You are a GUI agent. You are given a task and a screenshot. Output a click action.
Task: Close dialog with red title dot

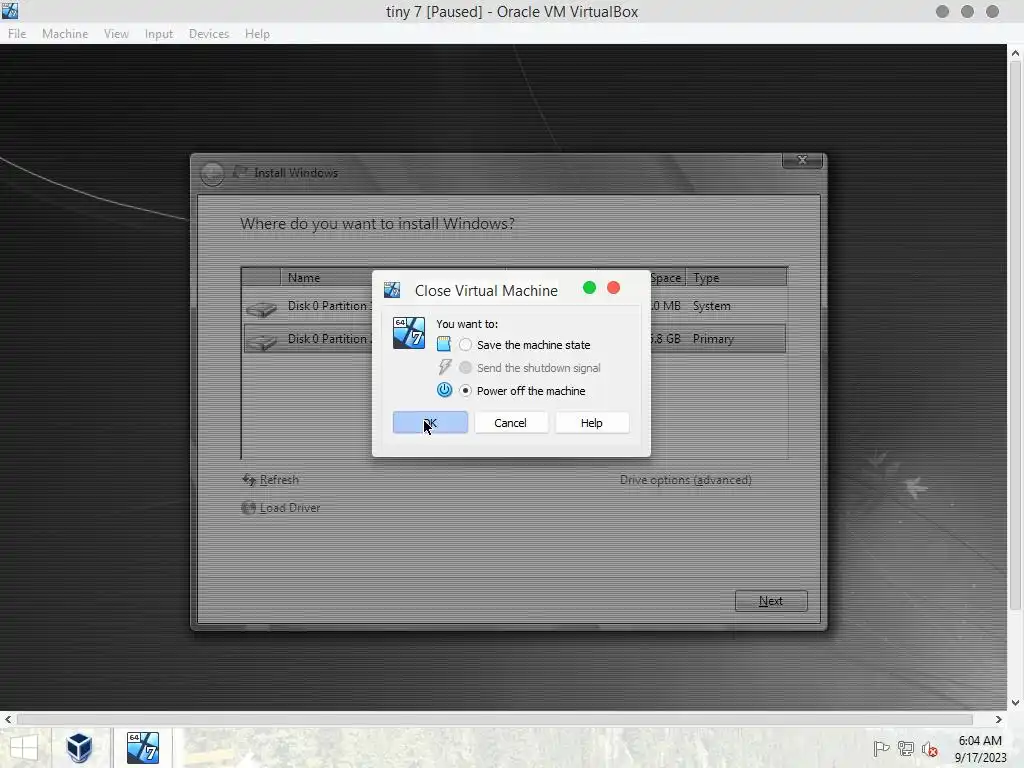click(x=613, y=288)
